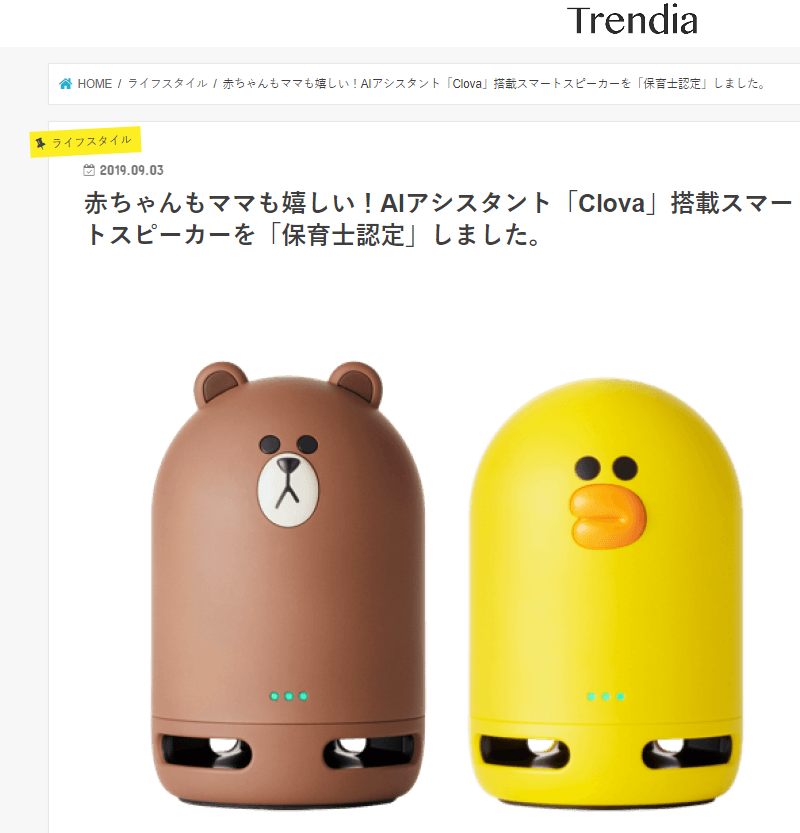Click the yellow duck speaker image

(x=606, y=592)
